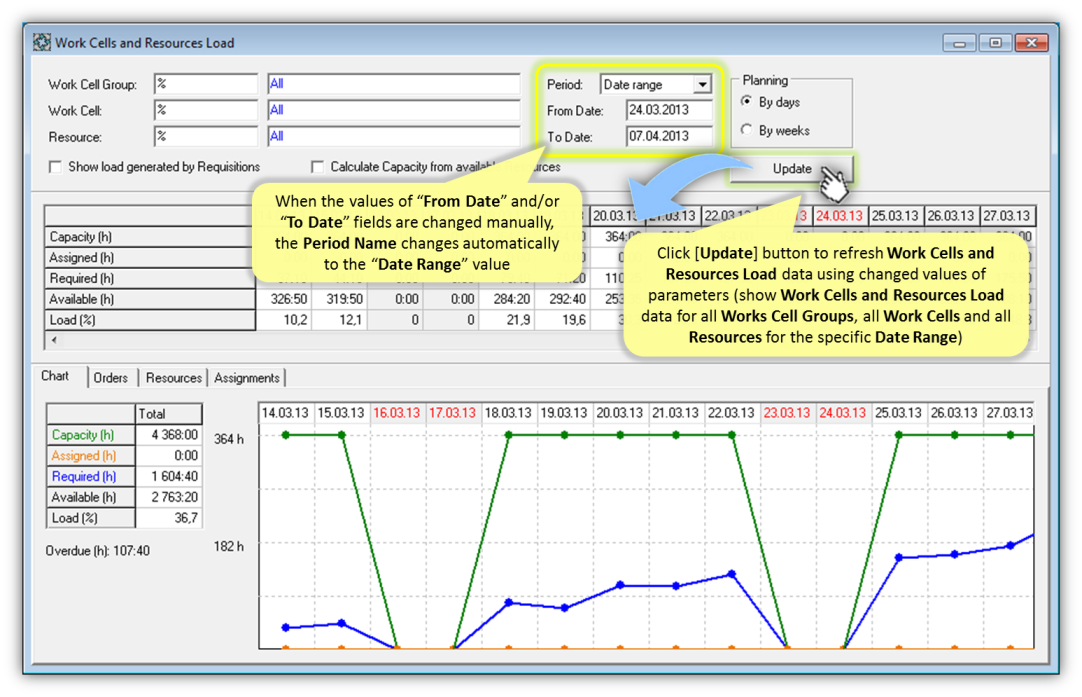Select the Available (h) row header in the load grid
Screen dimensions: 1082x697
[150, 299]
